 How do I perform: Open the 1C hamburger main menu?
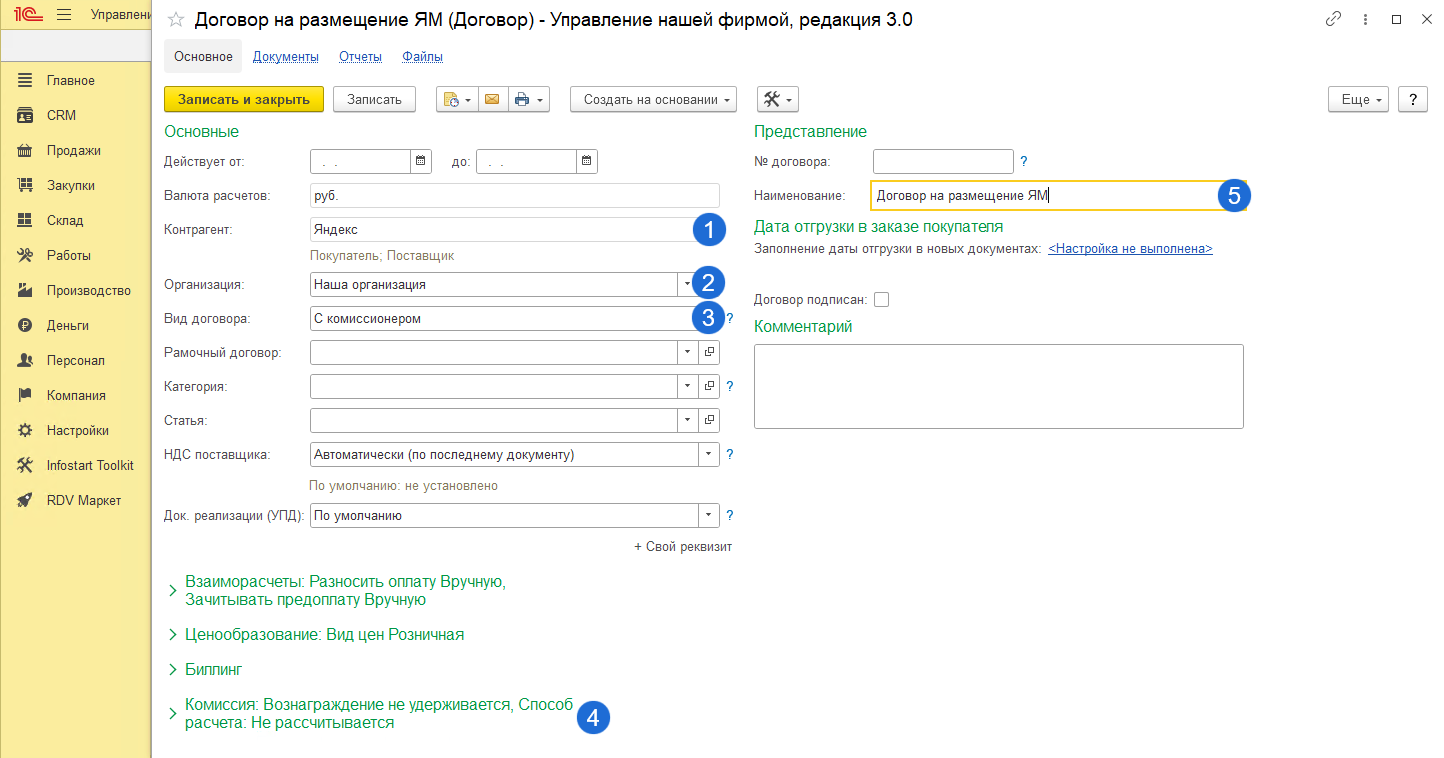click(64, 15)
